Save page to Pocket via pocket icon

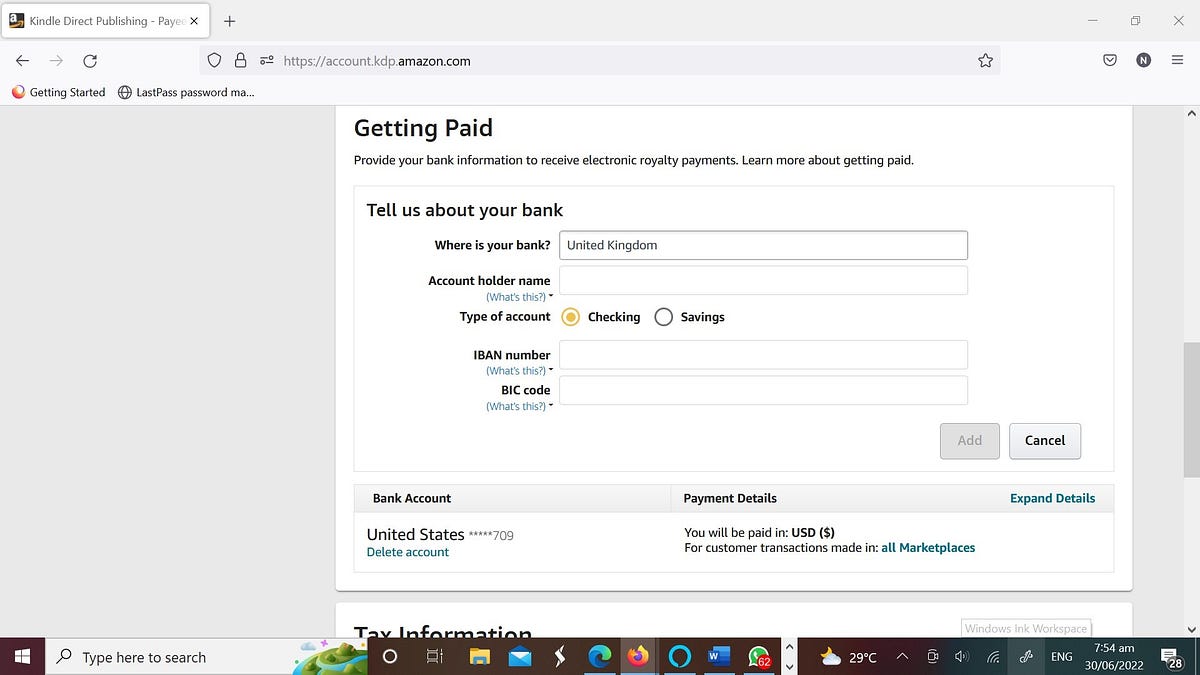tap(1109, 60)
